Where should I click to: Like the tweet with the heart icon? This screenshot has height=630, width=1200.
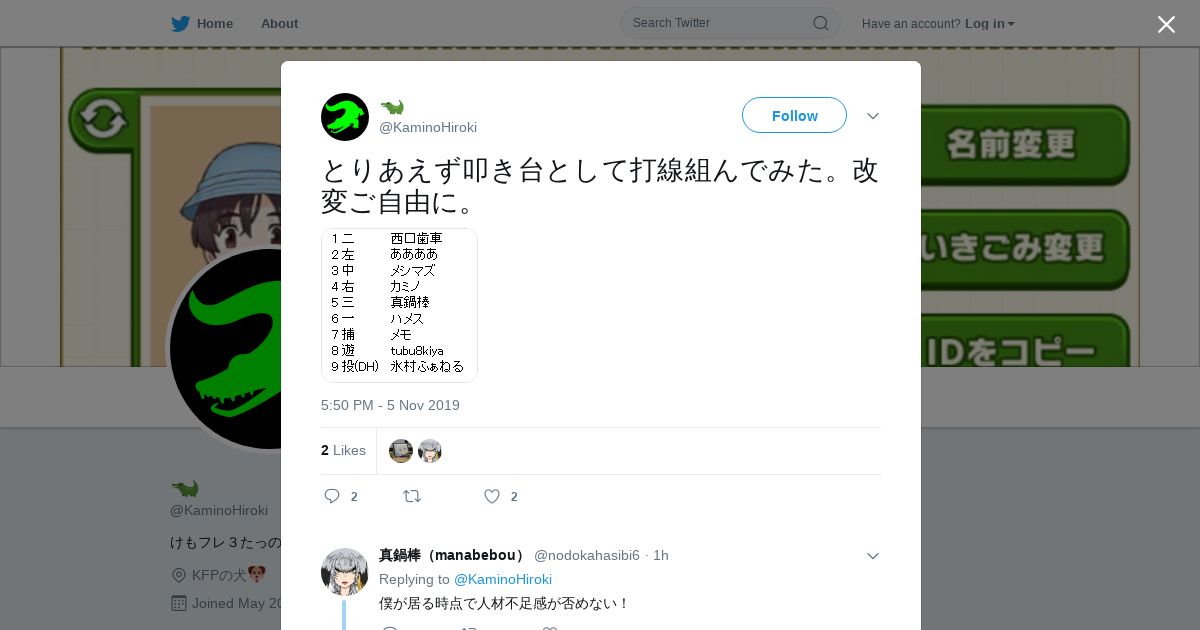492,496
